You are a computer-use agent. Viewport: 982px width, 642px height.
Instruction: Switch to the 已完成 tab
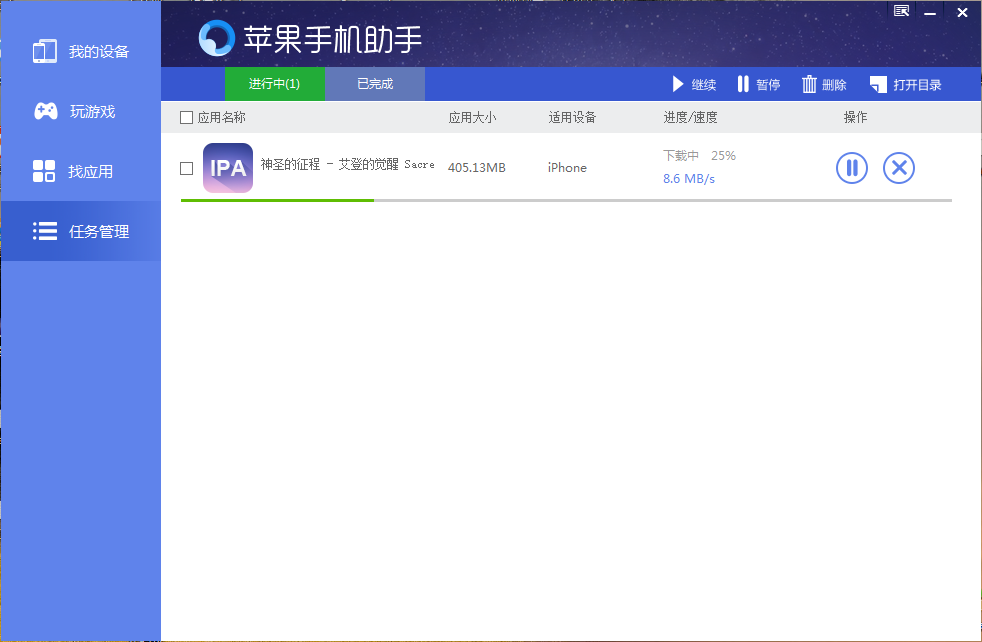tap(375, 85)
